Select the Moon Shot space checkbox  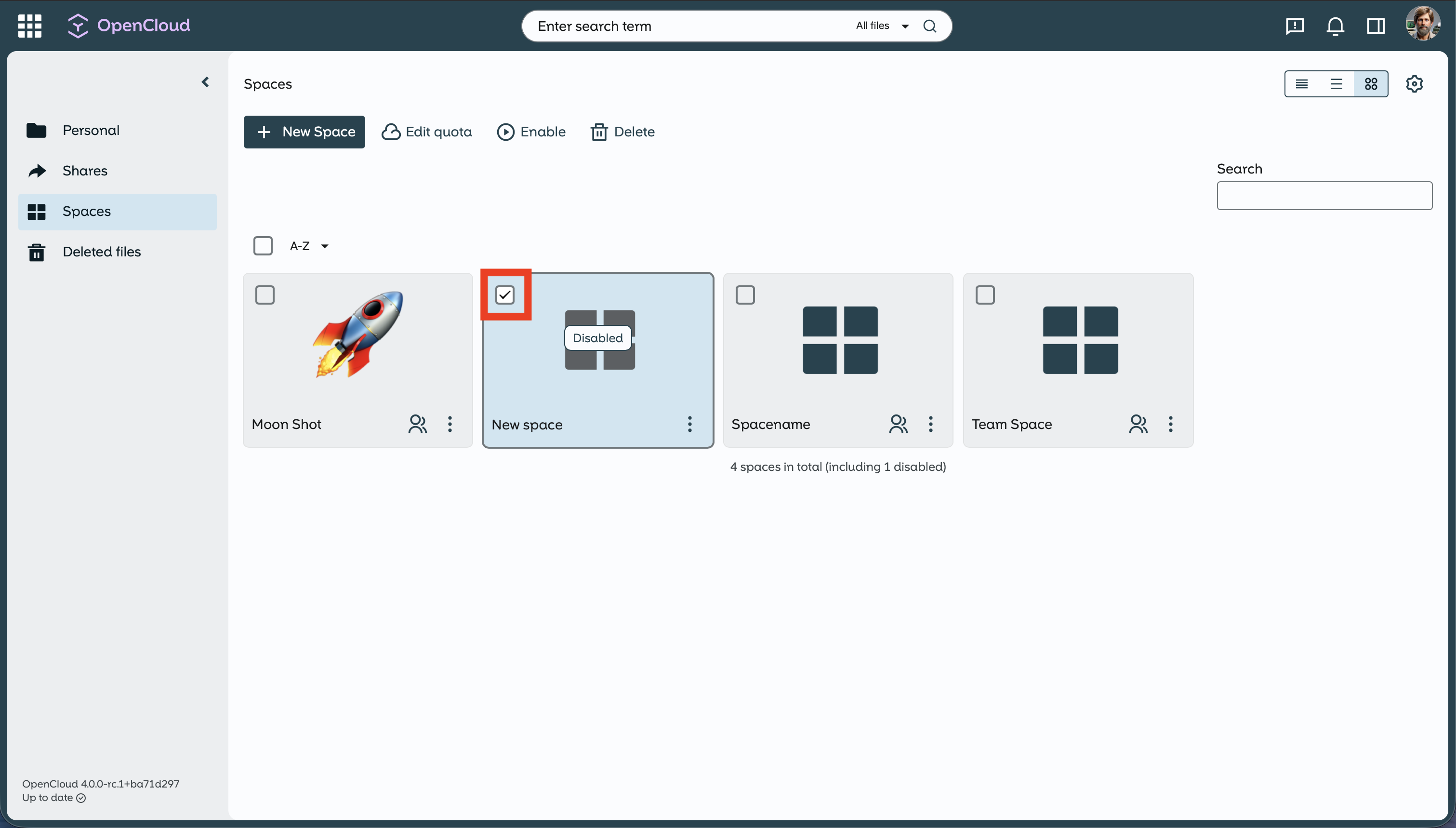(x=265, y=294)
